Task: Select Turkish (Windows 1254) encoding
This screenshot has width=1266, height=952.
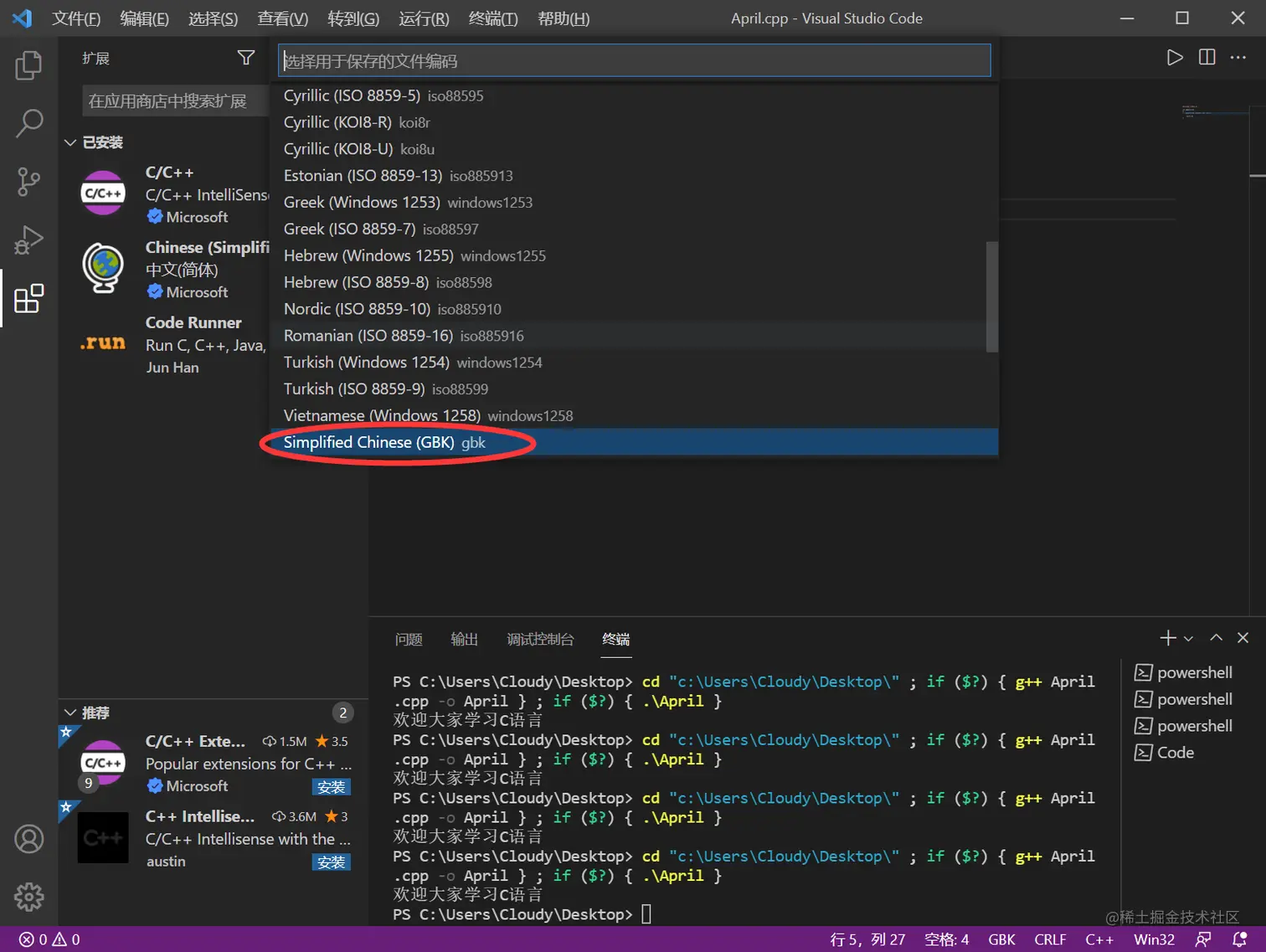Action: pyautogui.click(x=634, y=363)
